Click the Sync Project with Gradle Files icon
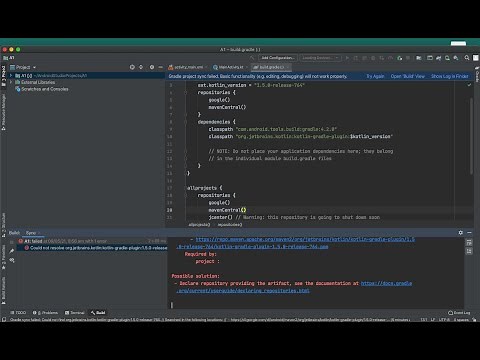480x360 pixels. [x=438, y=58]
